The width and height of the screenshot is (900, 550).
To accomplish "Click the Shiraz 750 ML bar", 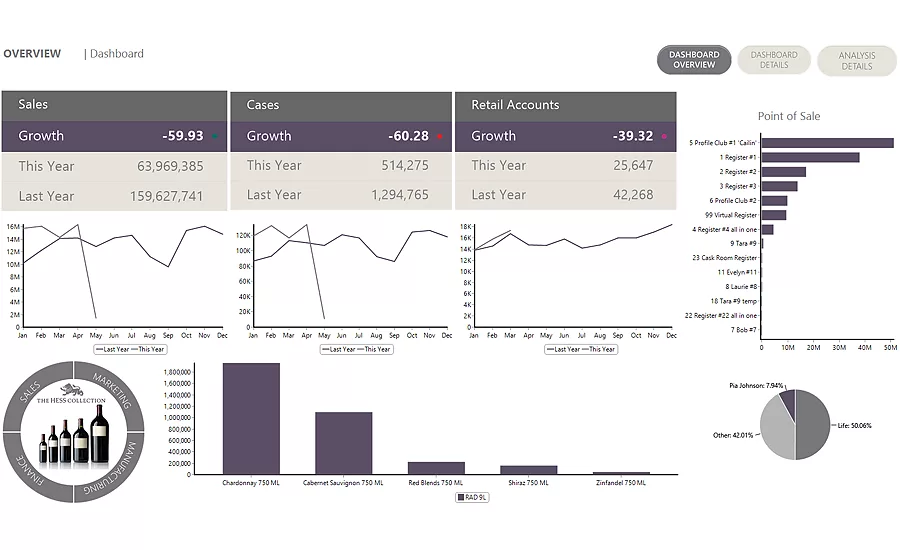I will [529, 470].
